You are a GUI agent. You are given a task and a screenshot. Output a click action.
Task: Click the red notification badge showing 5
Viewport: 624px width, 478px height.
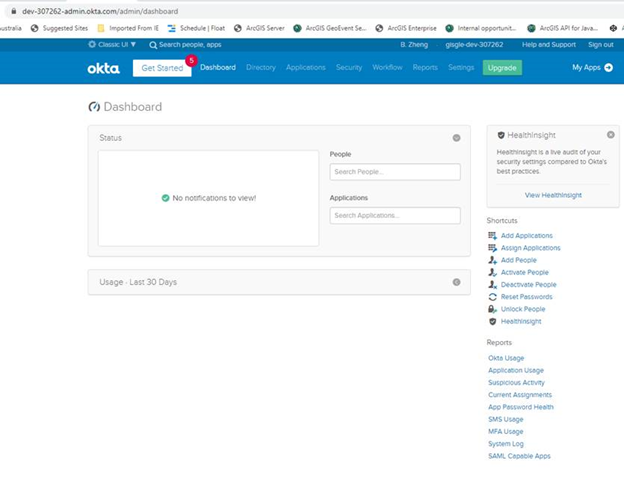(191, 60)
